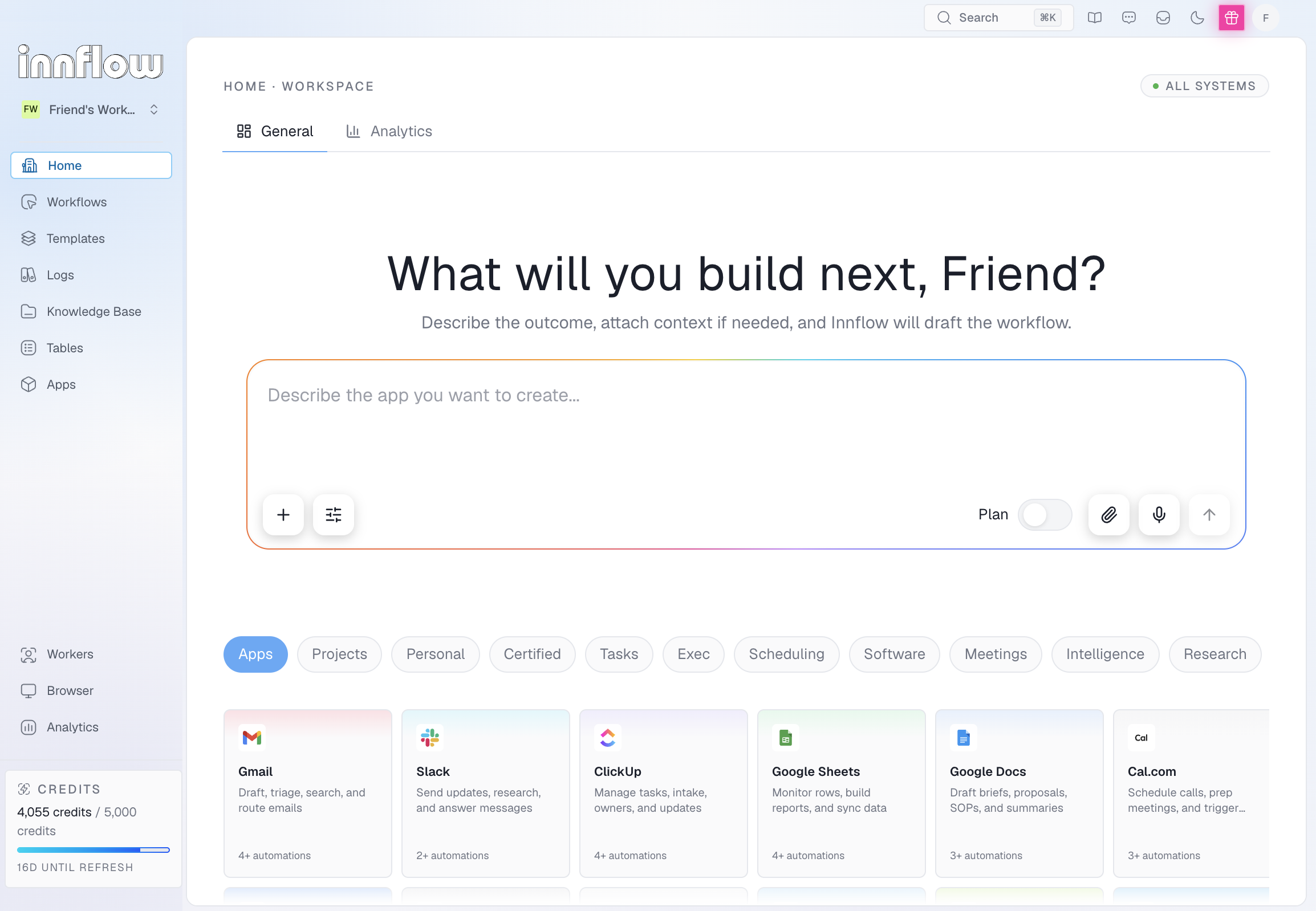Switch to the Analytics tab
The image size is (1316, 911).
coord(389,131)
